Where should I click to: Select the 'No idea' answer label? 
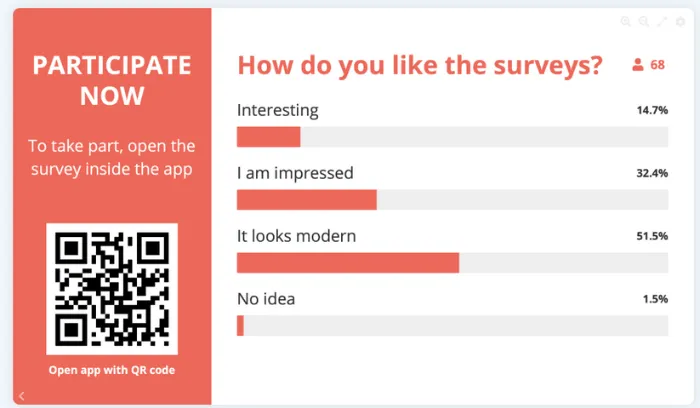click(266, 298)
